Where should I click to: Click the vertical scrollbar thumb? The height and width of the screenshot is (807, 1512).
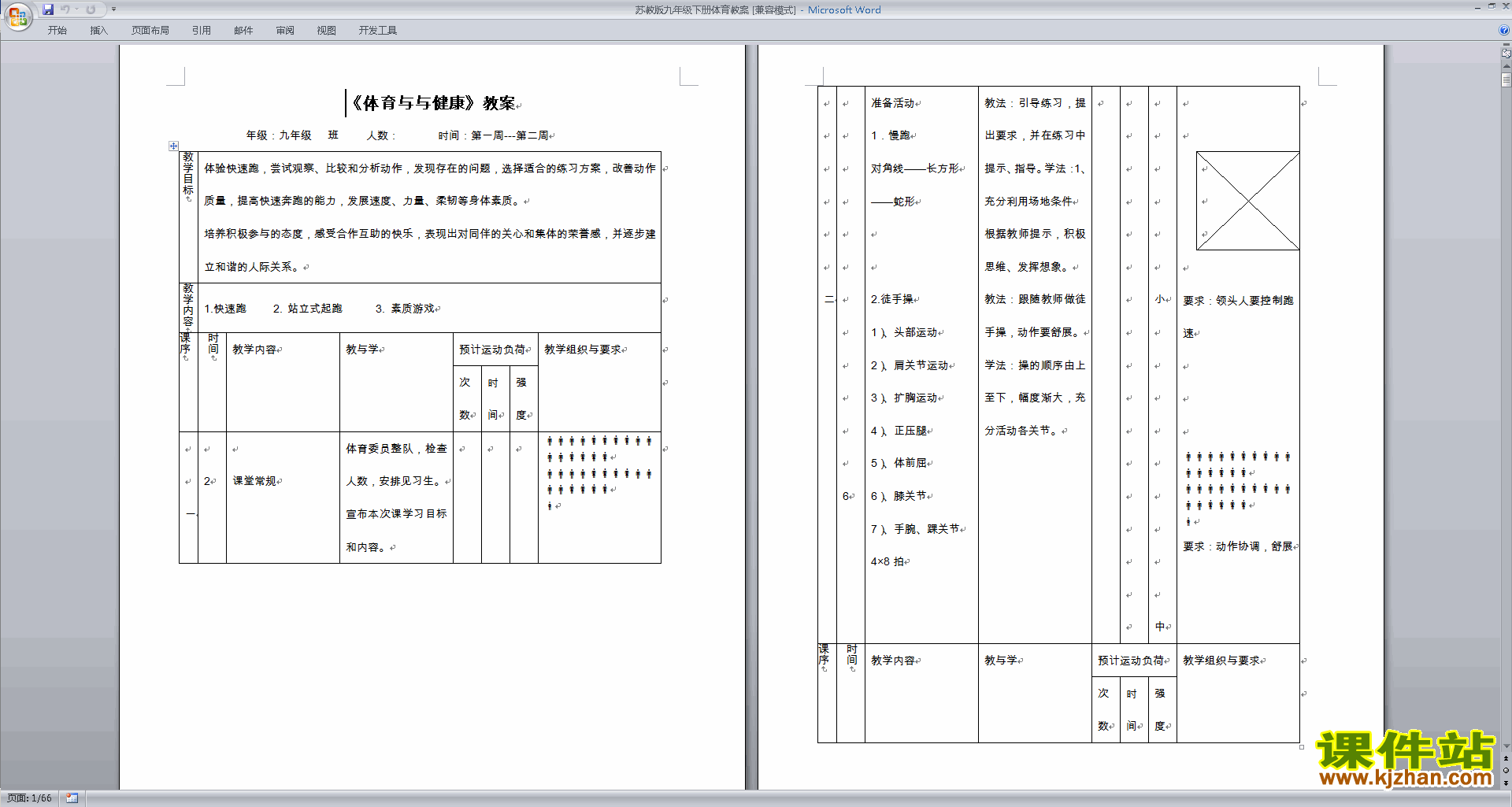[1506, 80]
